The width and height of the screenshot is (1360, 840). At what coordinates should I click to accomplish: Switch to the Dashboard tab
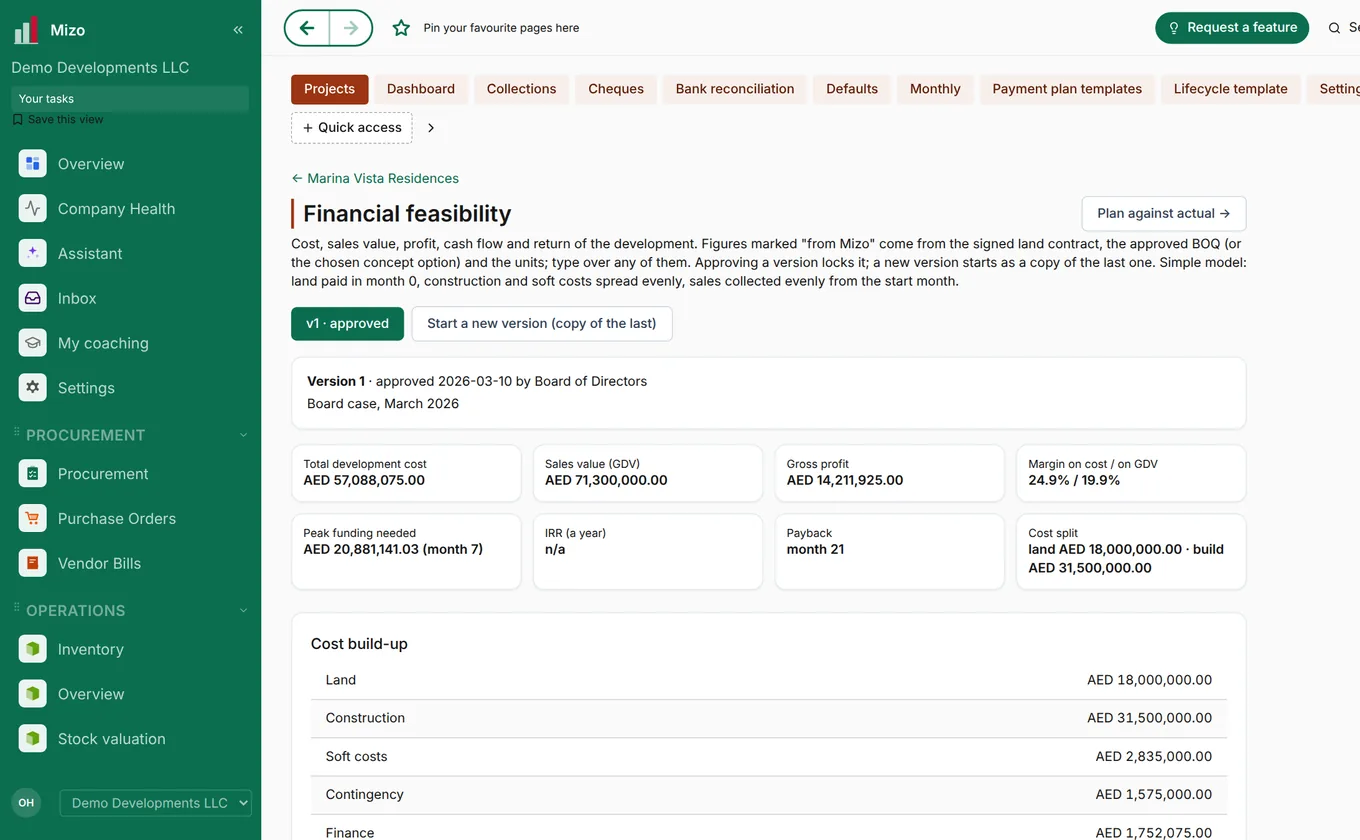(x=421, y=89)
